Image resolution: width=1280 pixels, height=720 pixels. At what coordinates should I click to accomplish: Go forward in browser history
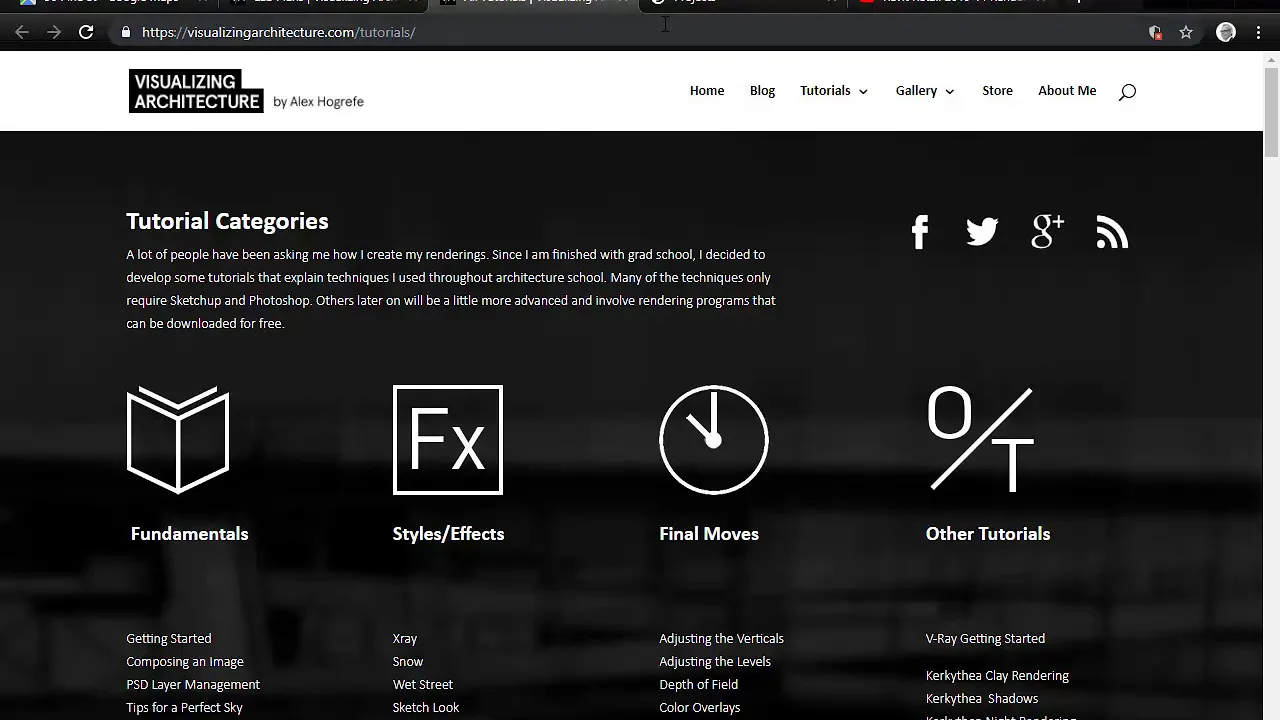click(x=54, y=32)
